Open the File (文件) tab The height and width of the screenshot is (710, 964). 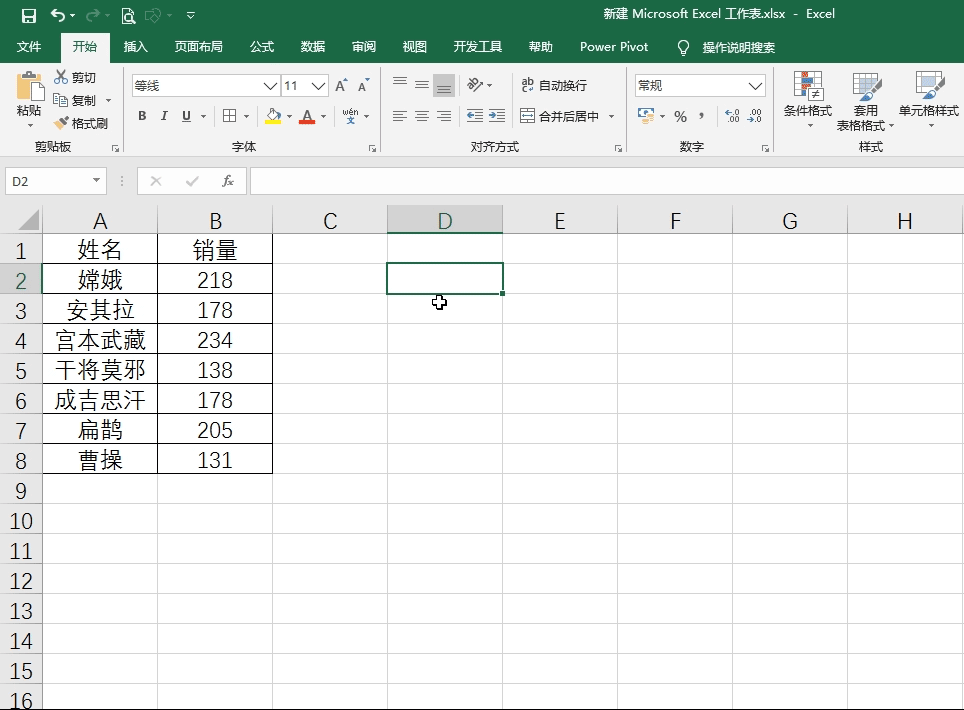[28, 47]
